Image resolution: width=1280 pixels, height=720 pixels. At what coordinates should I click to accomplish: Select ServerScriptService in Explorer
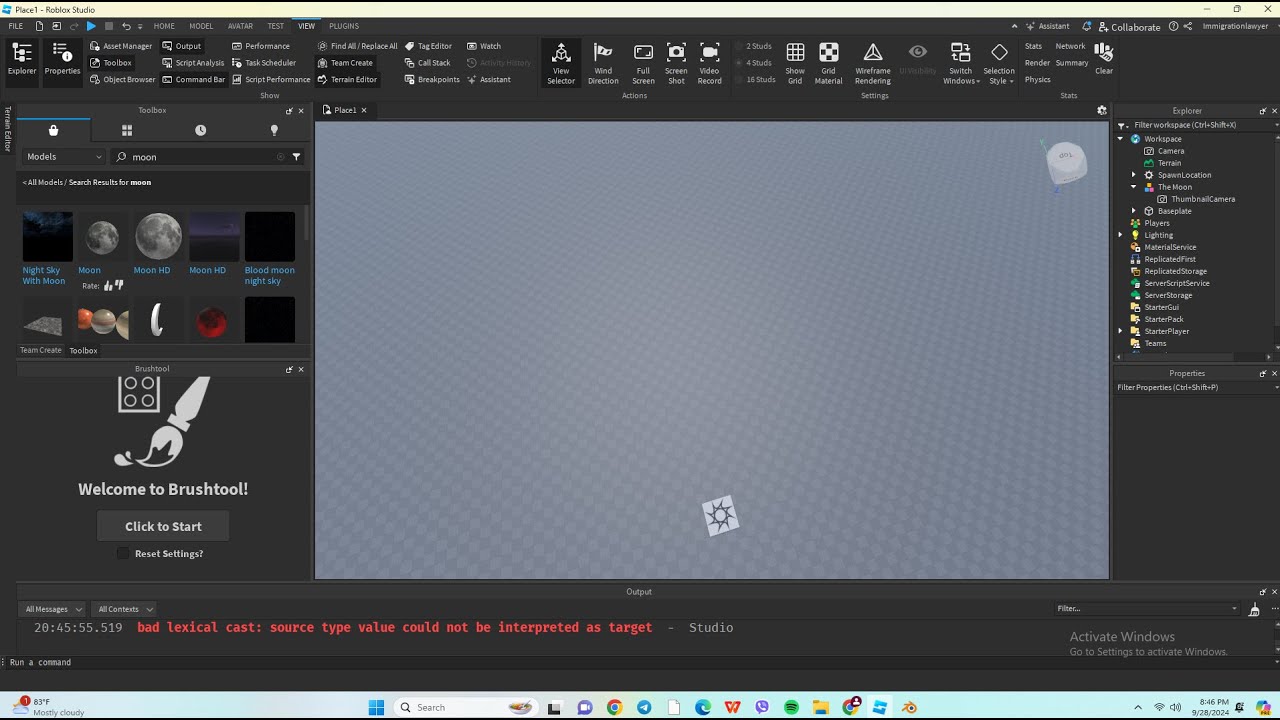click(x=1177, y=283)
